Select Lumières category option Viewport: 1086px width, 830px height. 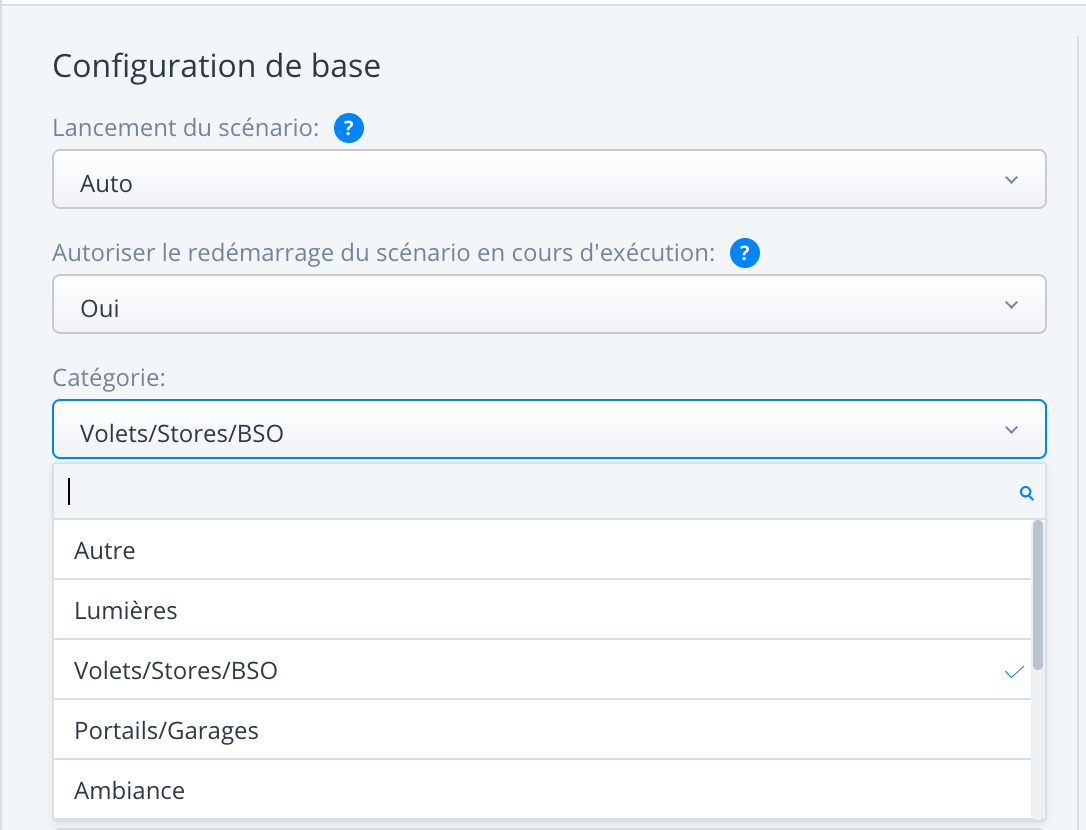pyautogui.click(x=542, y=610)
